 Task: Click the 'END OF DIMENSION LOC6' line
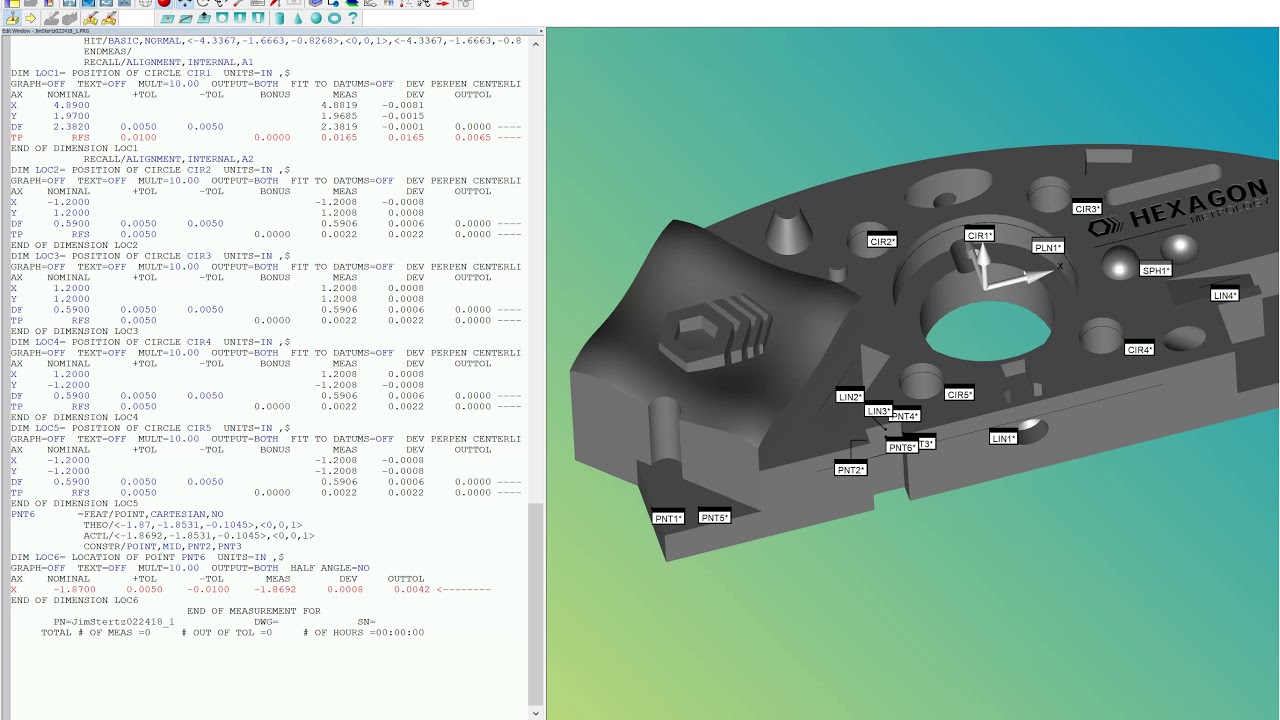(74, 600)
